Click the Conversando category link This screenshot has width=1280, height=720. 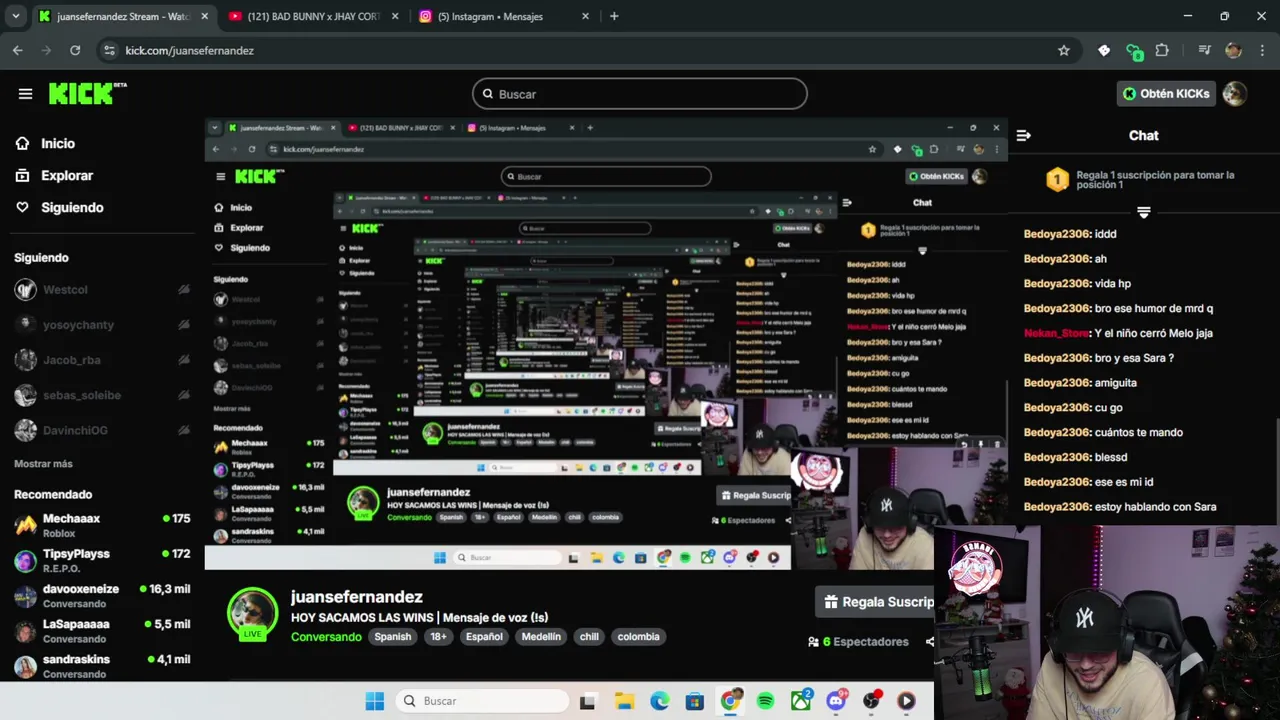click(x=326, y=637)
